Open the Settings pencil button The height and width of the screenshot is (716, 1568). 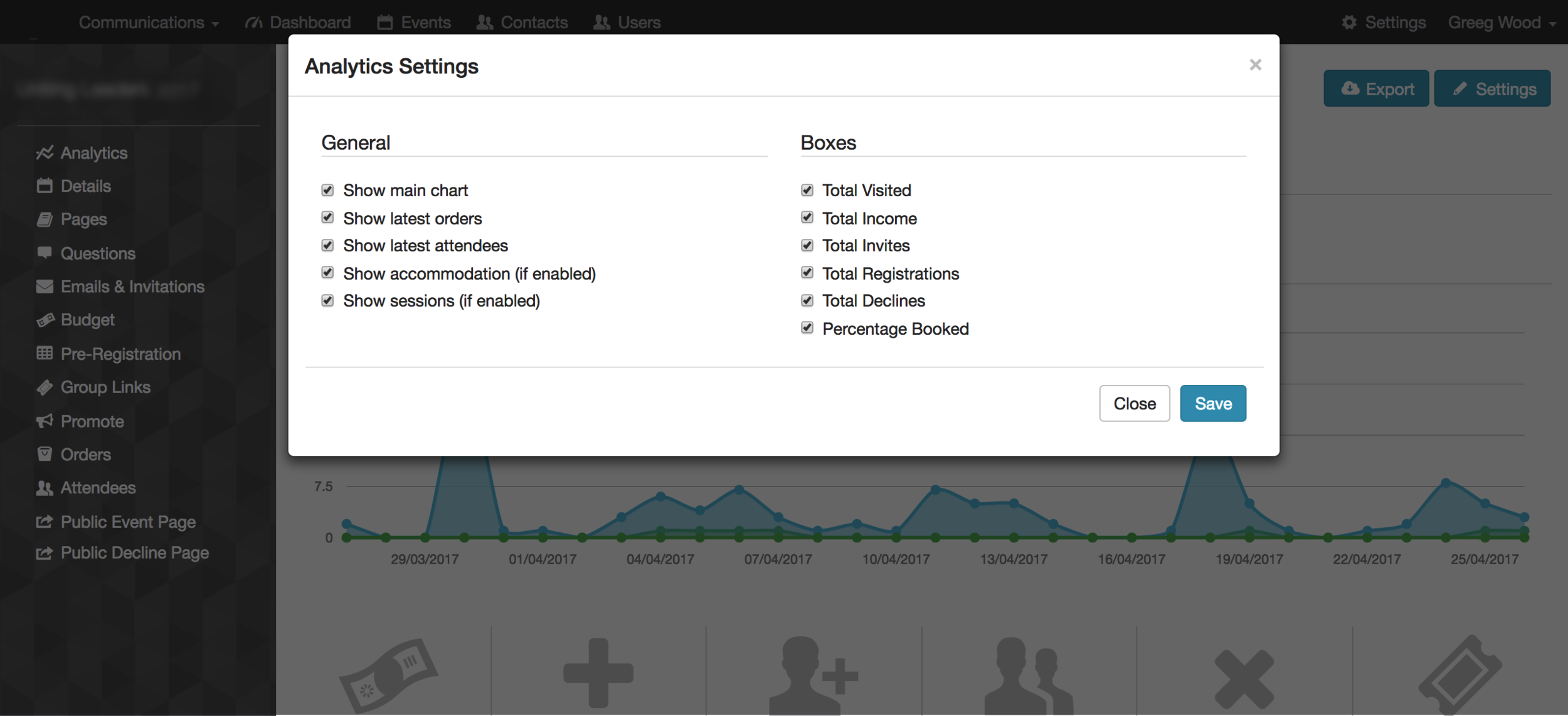point(1492,88)
